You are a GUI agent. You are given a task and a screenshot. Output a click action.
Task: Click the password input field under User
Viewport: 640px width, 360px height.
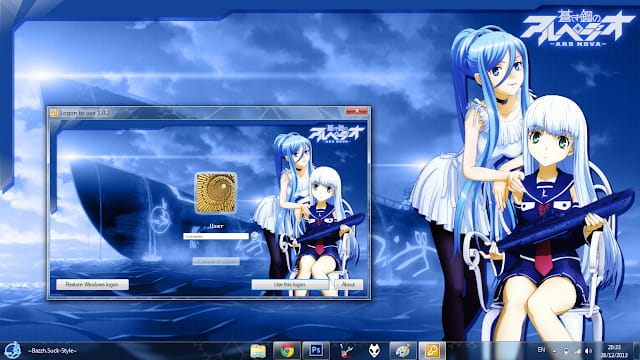click(216, 236)
